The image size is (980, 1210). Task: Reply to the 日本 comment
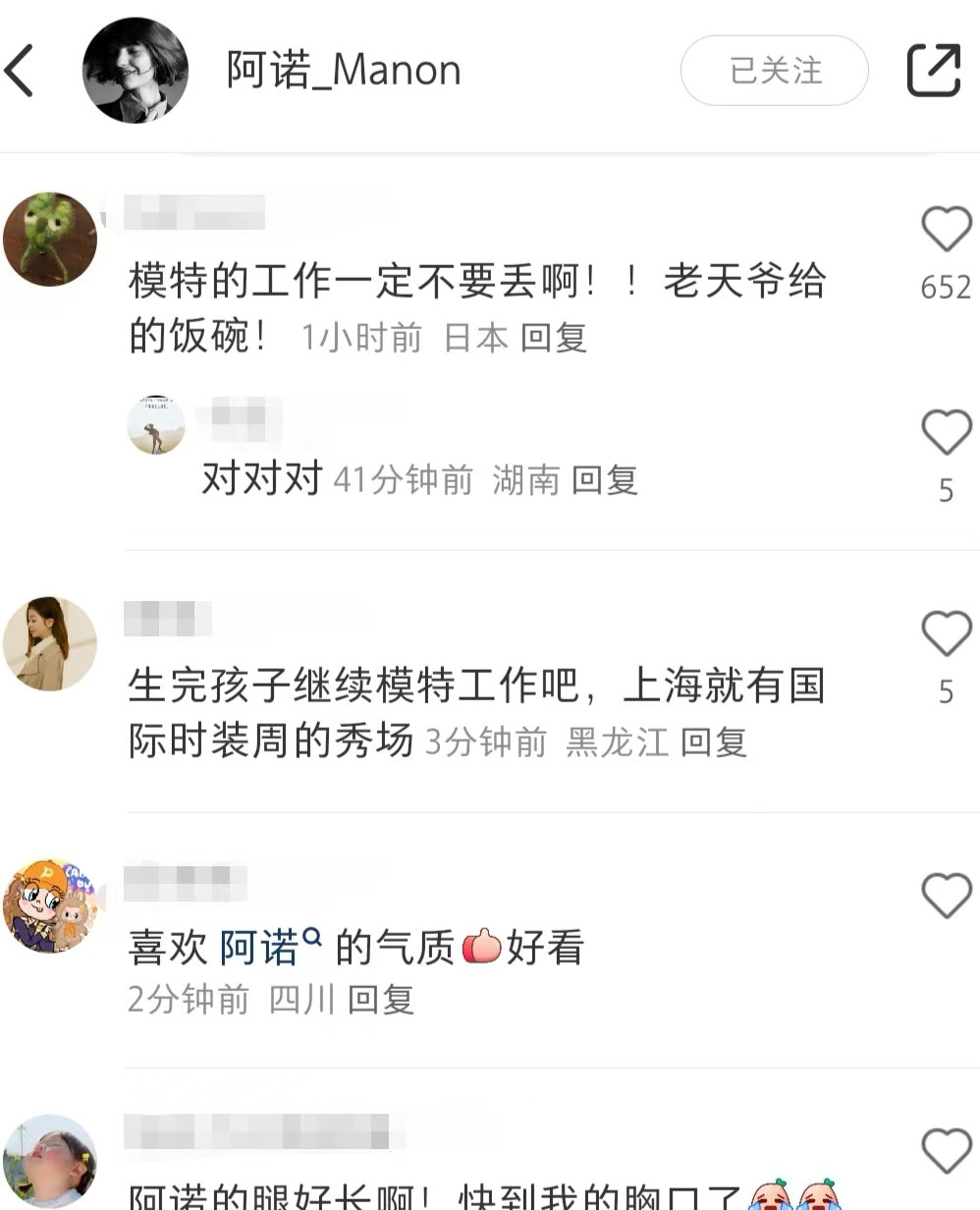554,338
